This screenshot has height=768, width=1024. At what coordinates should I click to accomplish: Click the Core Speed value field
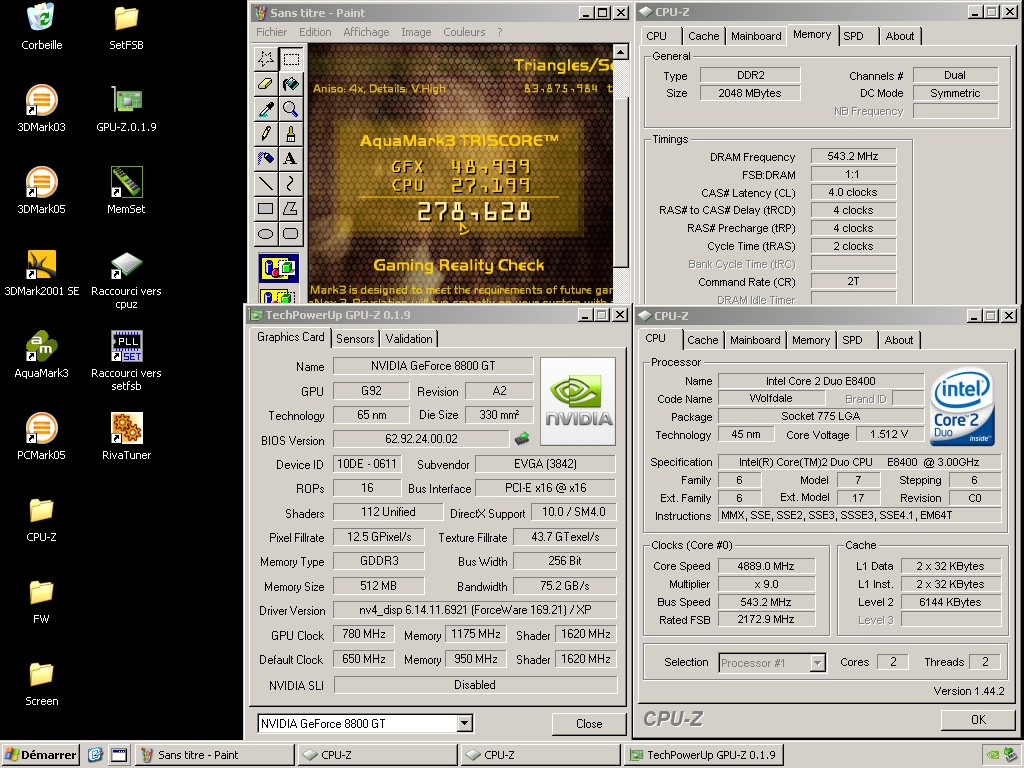click(766, 566)
